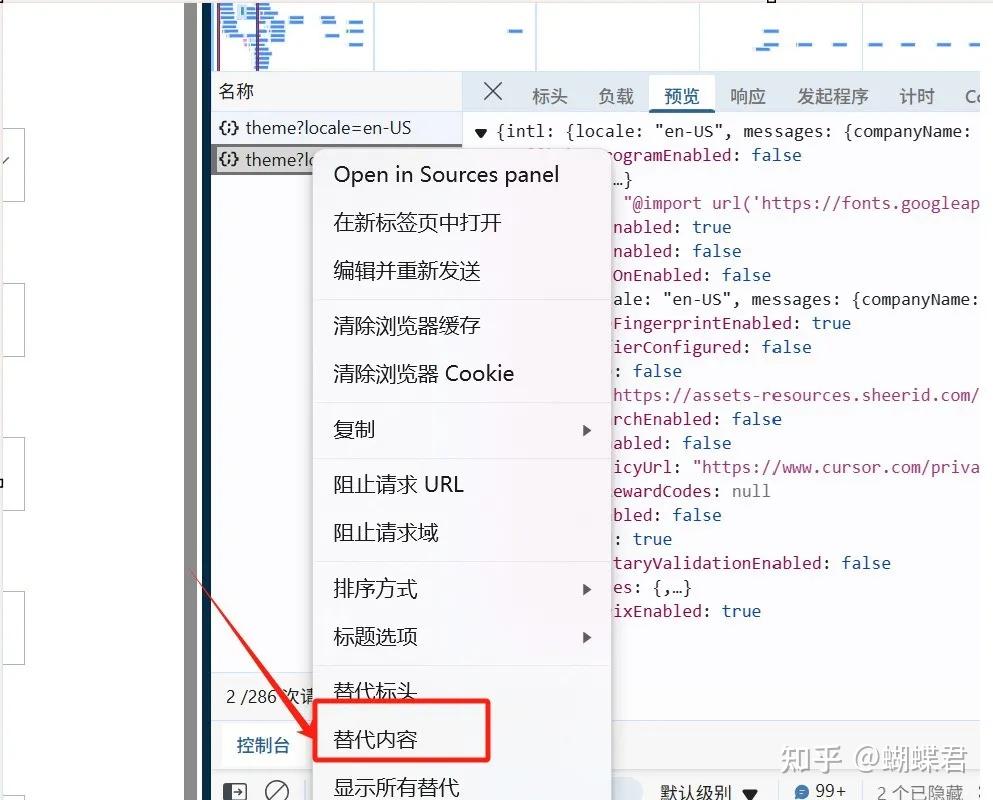993x800 pixels.
Task: Expand the 标题选项 submenu
Action: tap(587, 637)
